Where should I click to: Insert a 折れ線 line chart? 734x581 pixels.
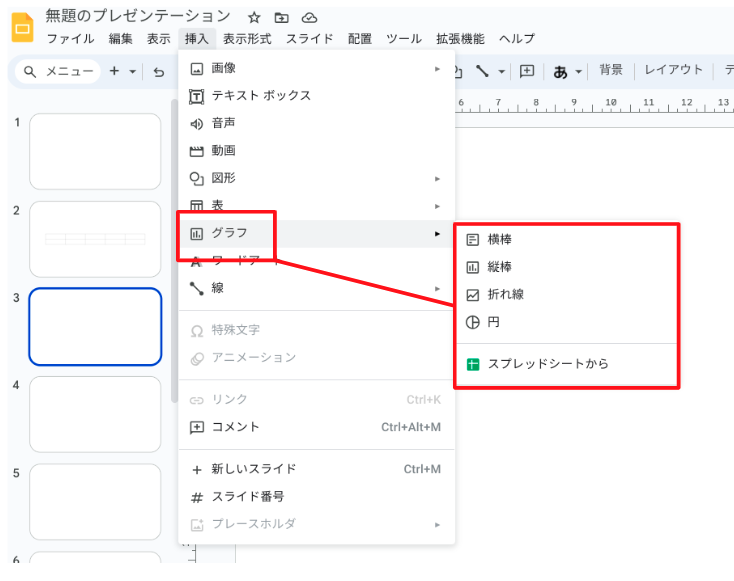567,294
